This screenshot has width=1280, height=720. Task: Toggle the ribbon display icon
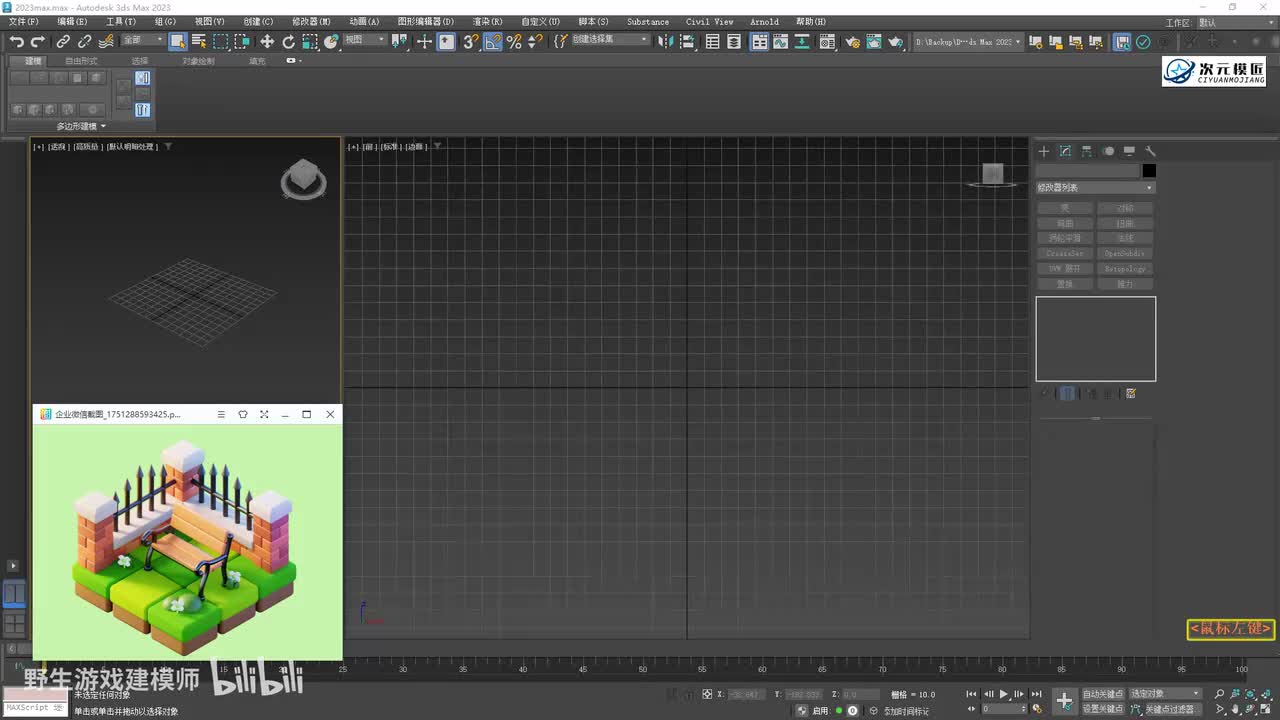[x=760, y=41]
